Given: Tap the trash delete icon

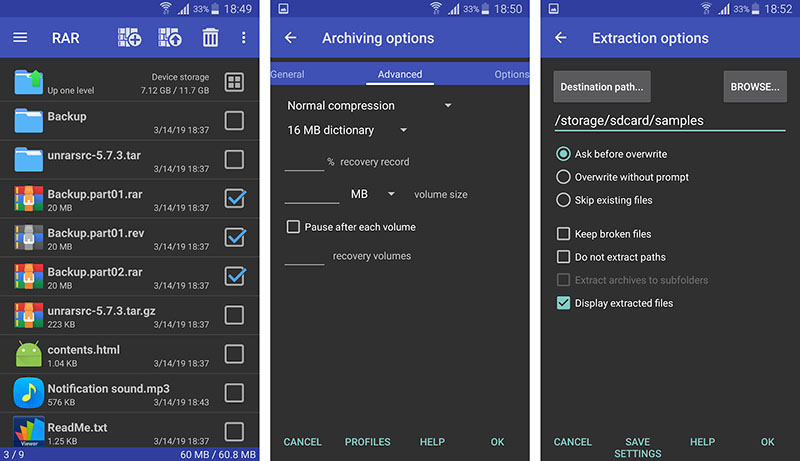Looking at the screenshot, I should (x=210, y=38).
